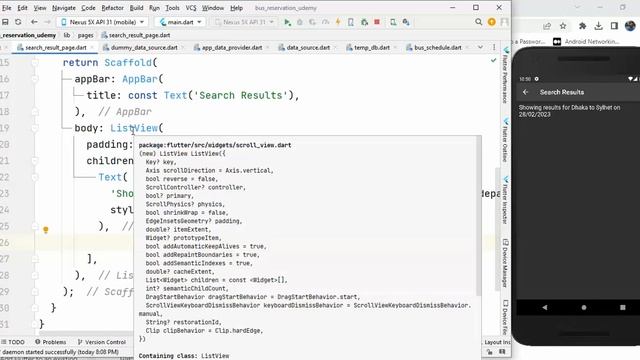
Task: Run the app with the green Run arrow
Action: click(x=287, y=22)
